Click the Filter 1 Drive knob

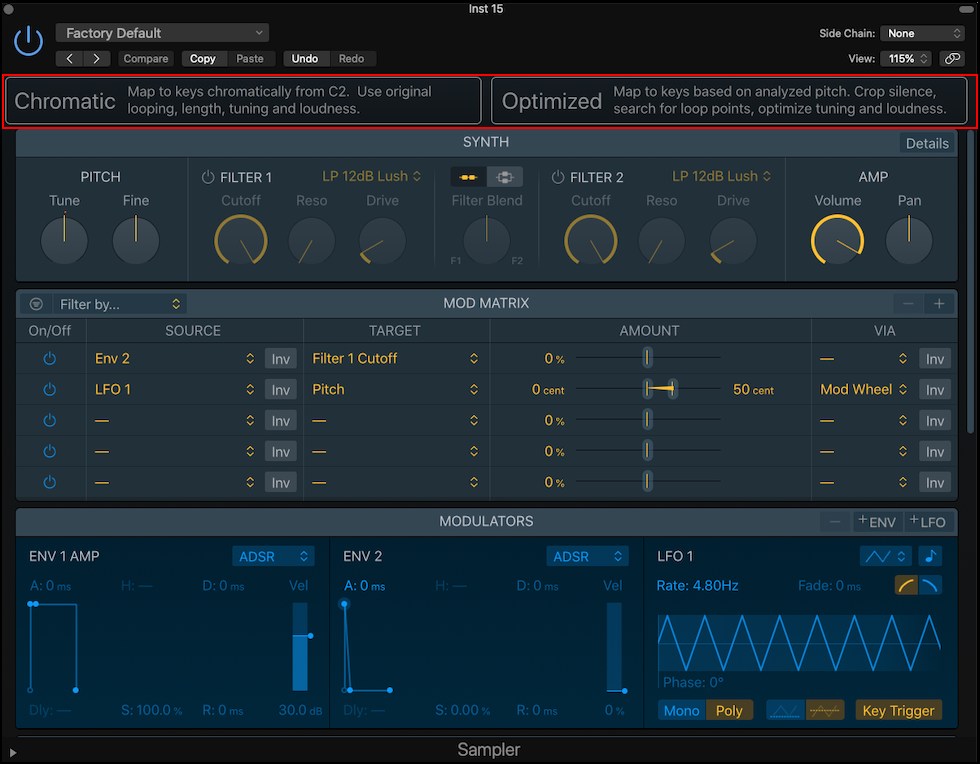(x=382, y=241)
